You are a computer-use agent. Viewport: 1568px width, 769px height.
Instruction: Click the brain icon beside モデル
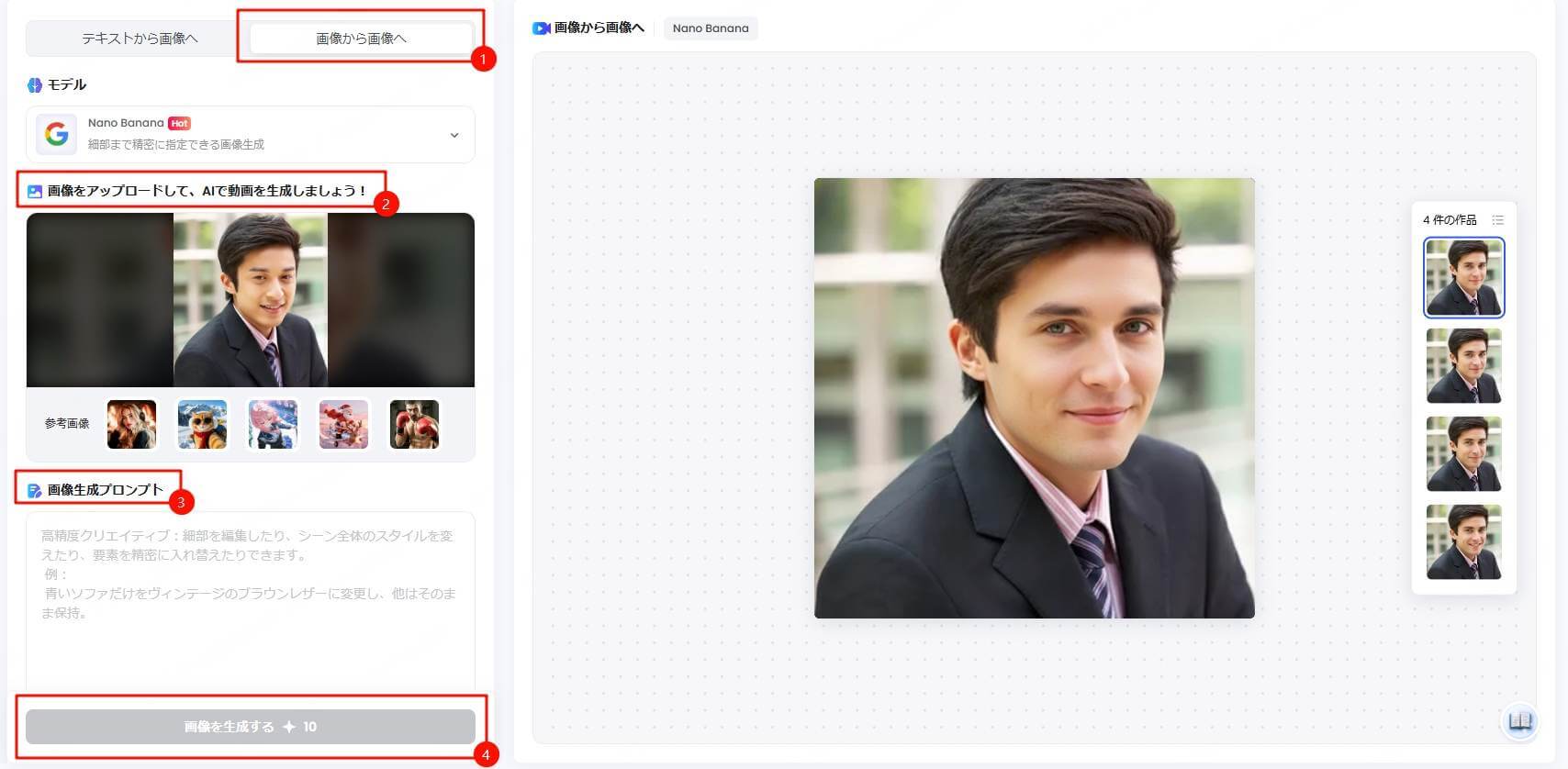35,85
